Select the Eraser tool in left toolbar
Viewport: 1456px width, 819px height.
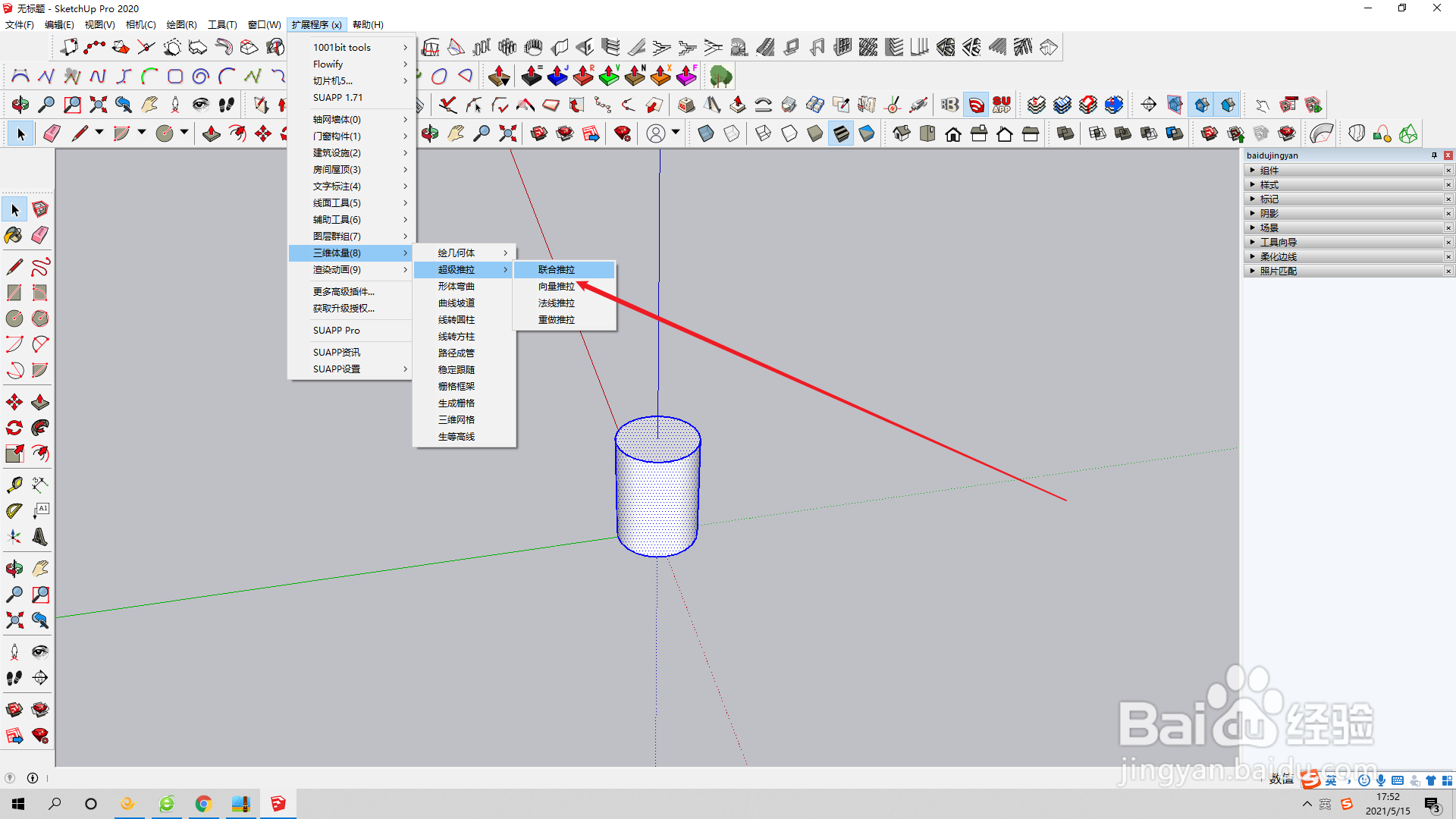(40, 235)
